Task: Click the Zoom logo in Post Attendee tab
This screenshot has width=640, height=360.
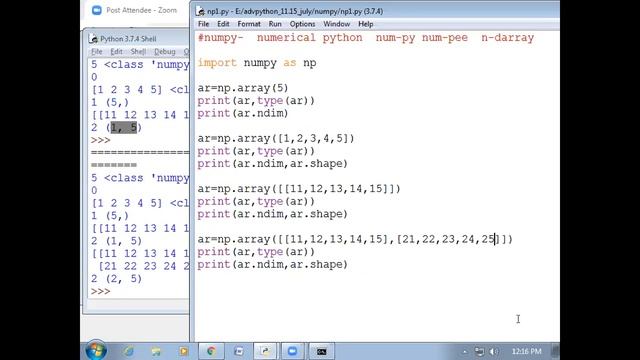Action: (97, 10)
